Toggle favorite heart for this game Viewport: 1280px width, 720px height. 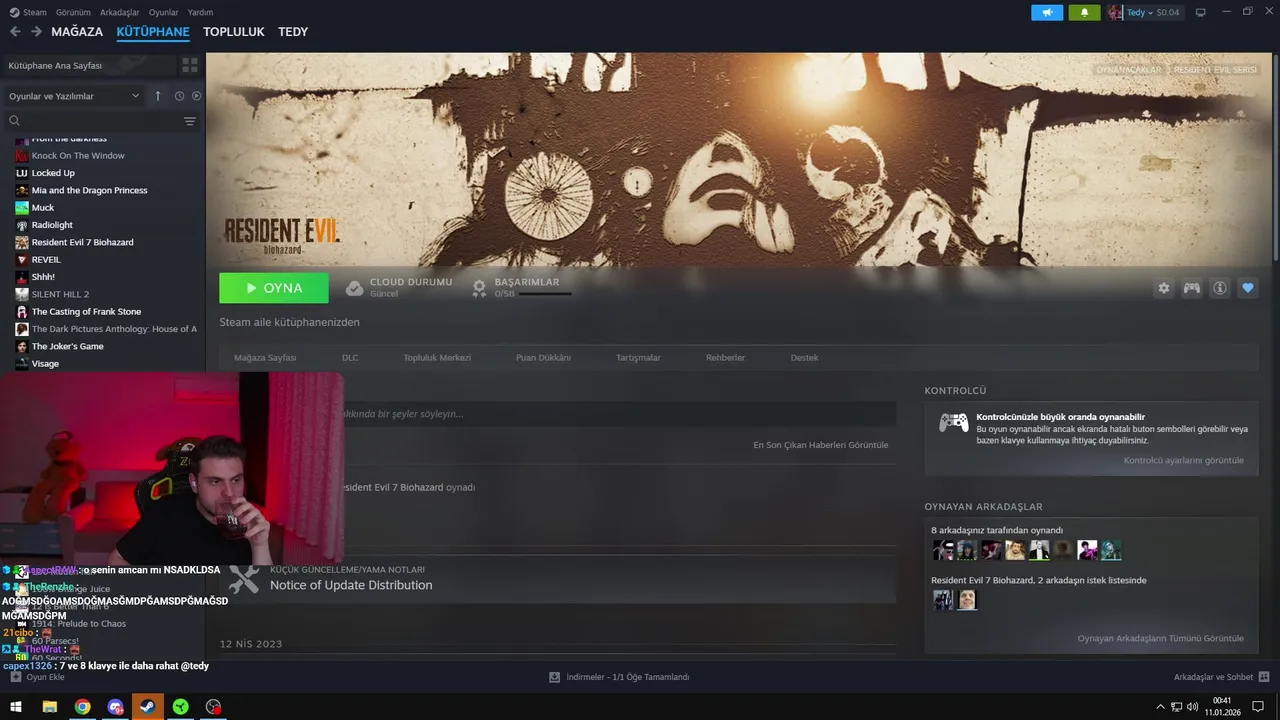(1248, 288)
